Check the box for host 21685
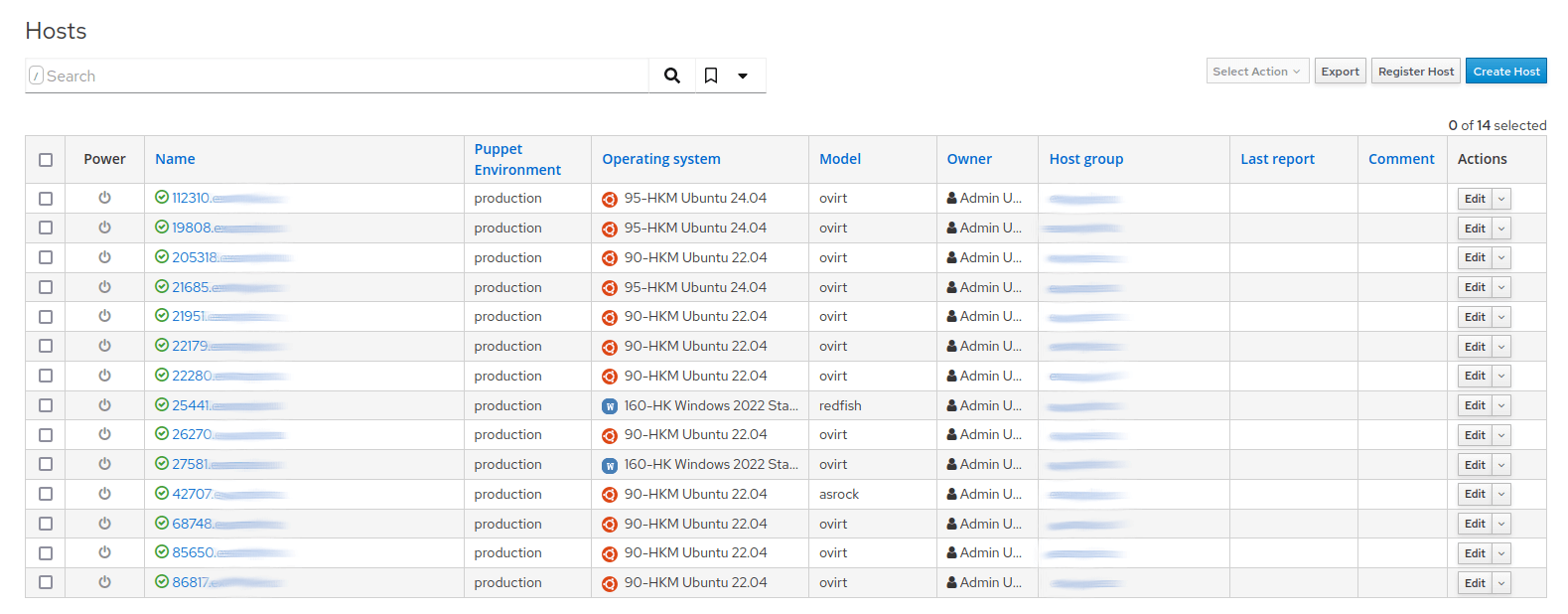The height and width of the screenshot is (614, 1568). tap(46, 287)
